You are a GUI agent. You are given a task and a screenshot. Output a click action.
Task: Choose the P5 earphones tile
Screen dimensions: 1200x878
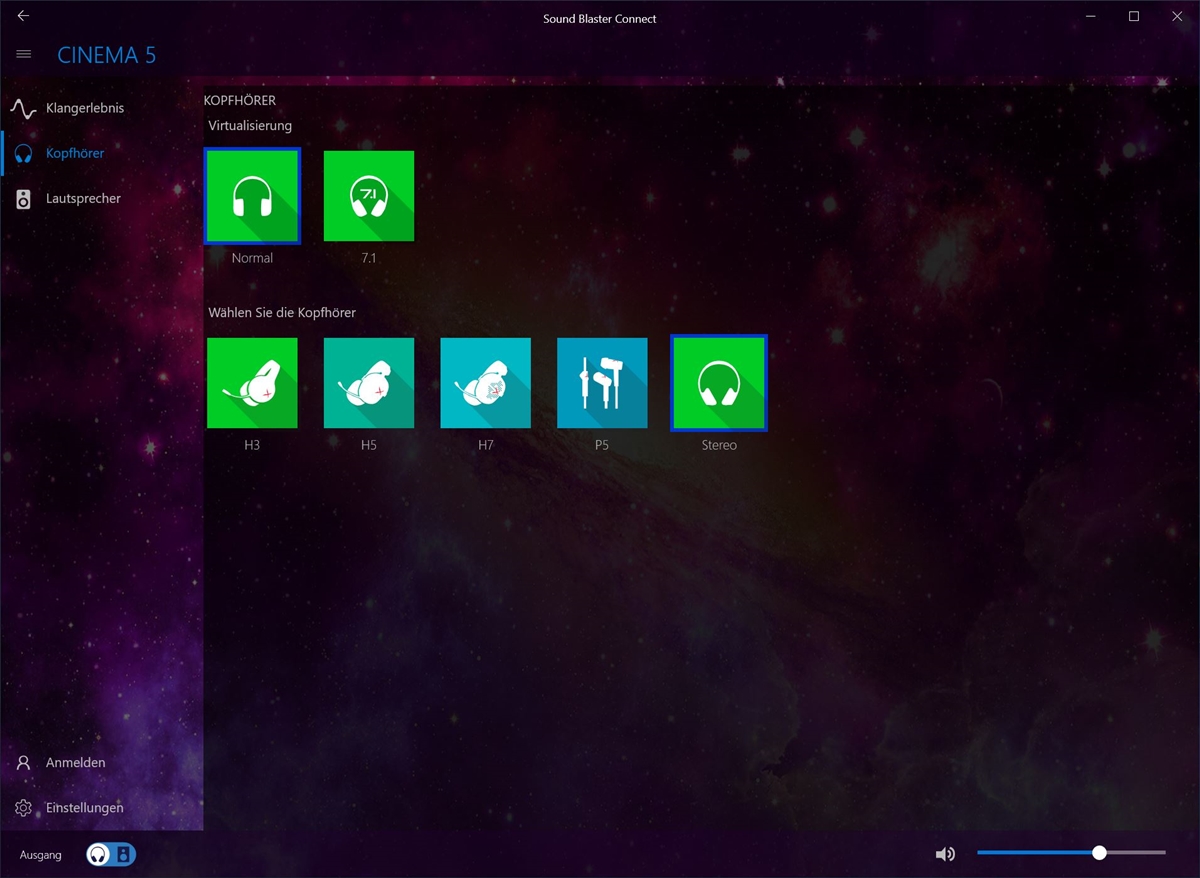pos(602,383)
